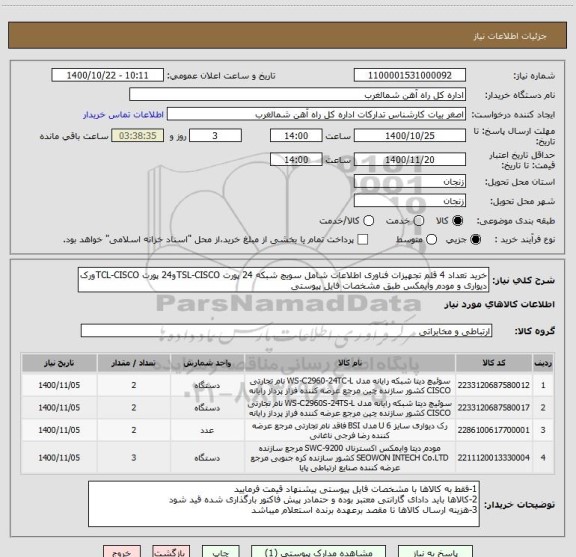Click the بازگشت button
Image resolution: width=576 pixels, height=557 pixels.
coord(171,552)
